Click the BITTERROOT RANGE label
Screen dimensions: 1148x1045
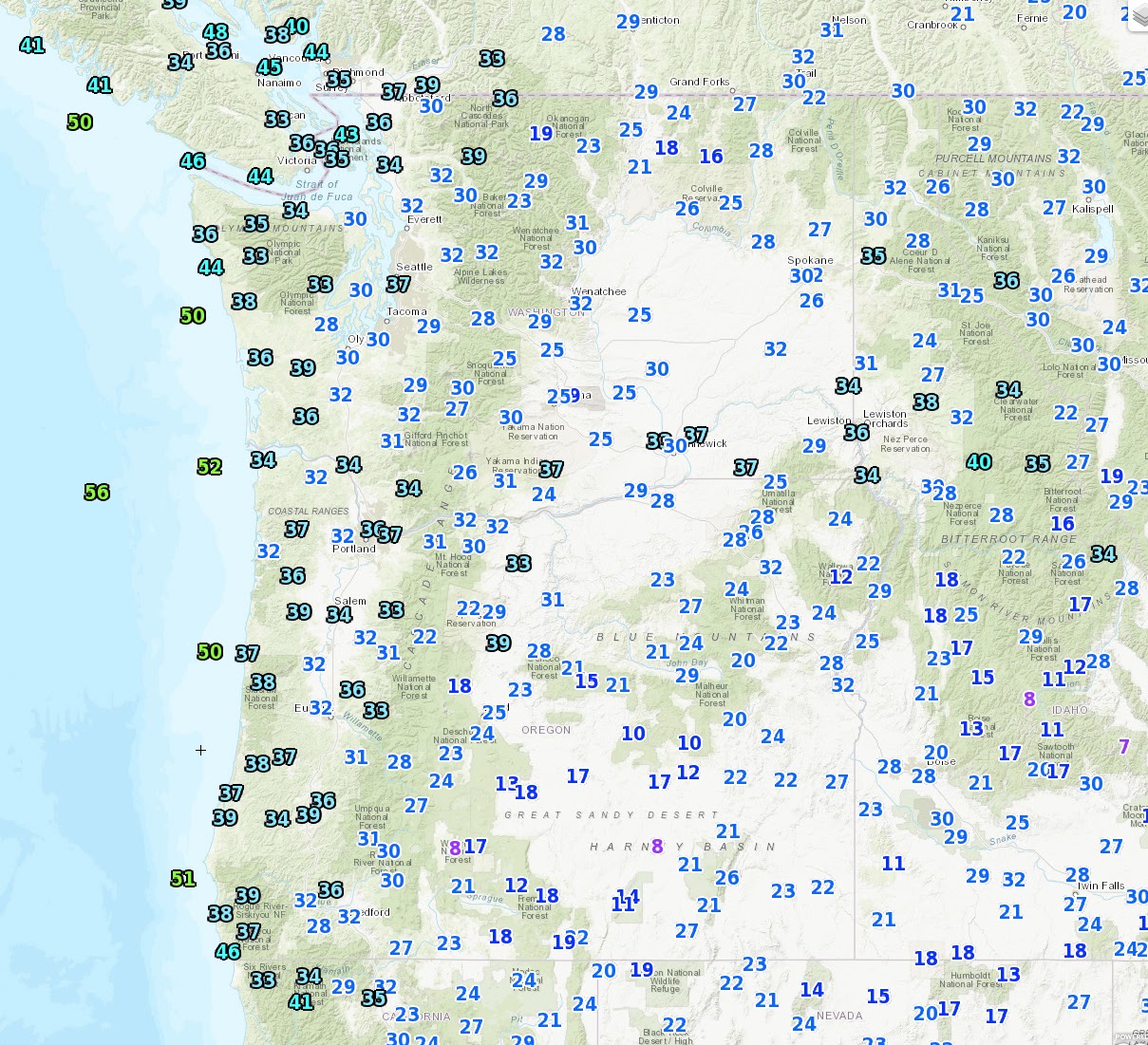pos(1008,539)
